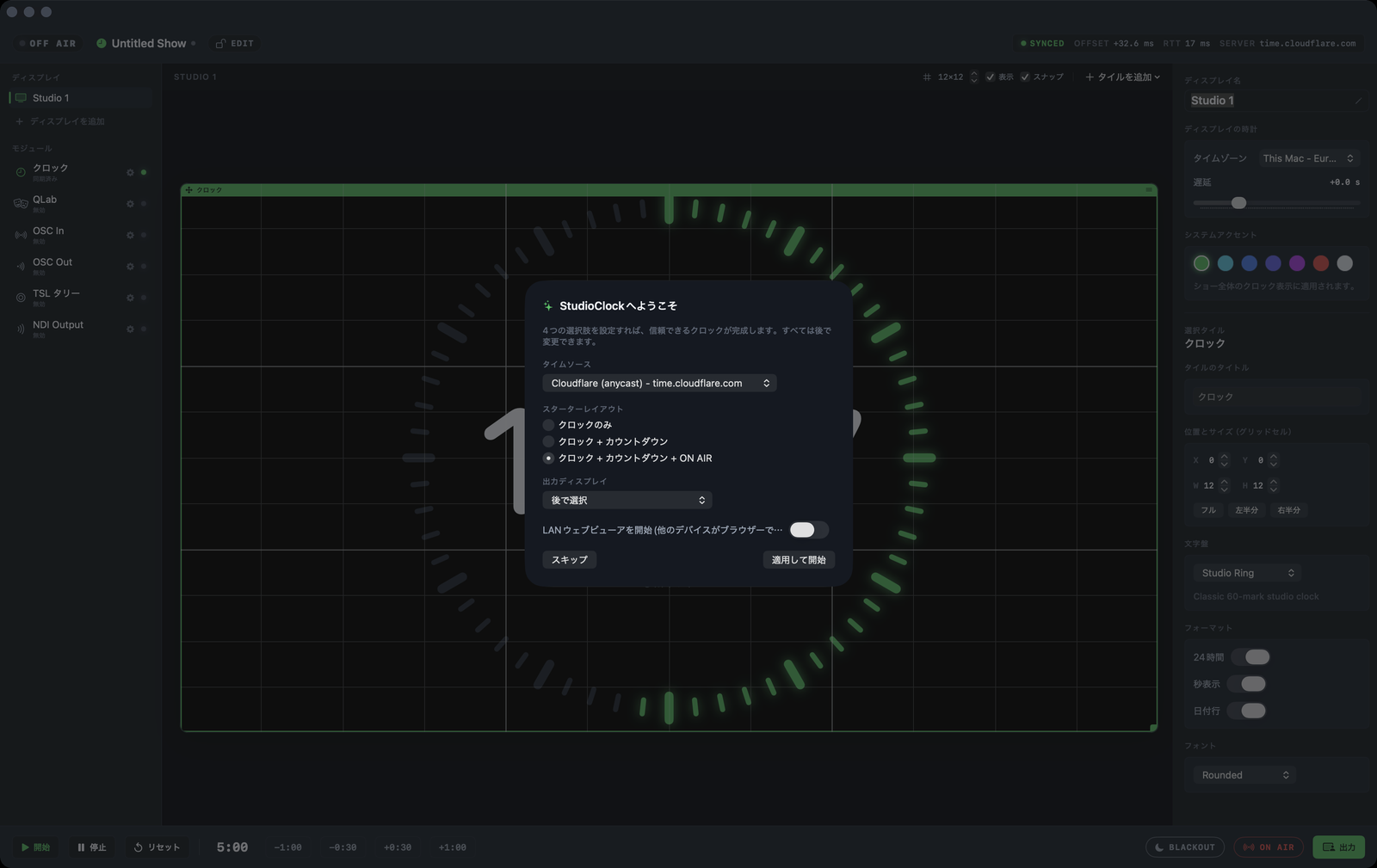Click the resize corner handle of clock tile
Screen dimensions: 1377x868
(1153, 728)
